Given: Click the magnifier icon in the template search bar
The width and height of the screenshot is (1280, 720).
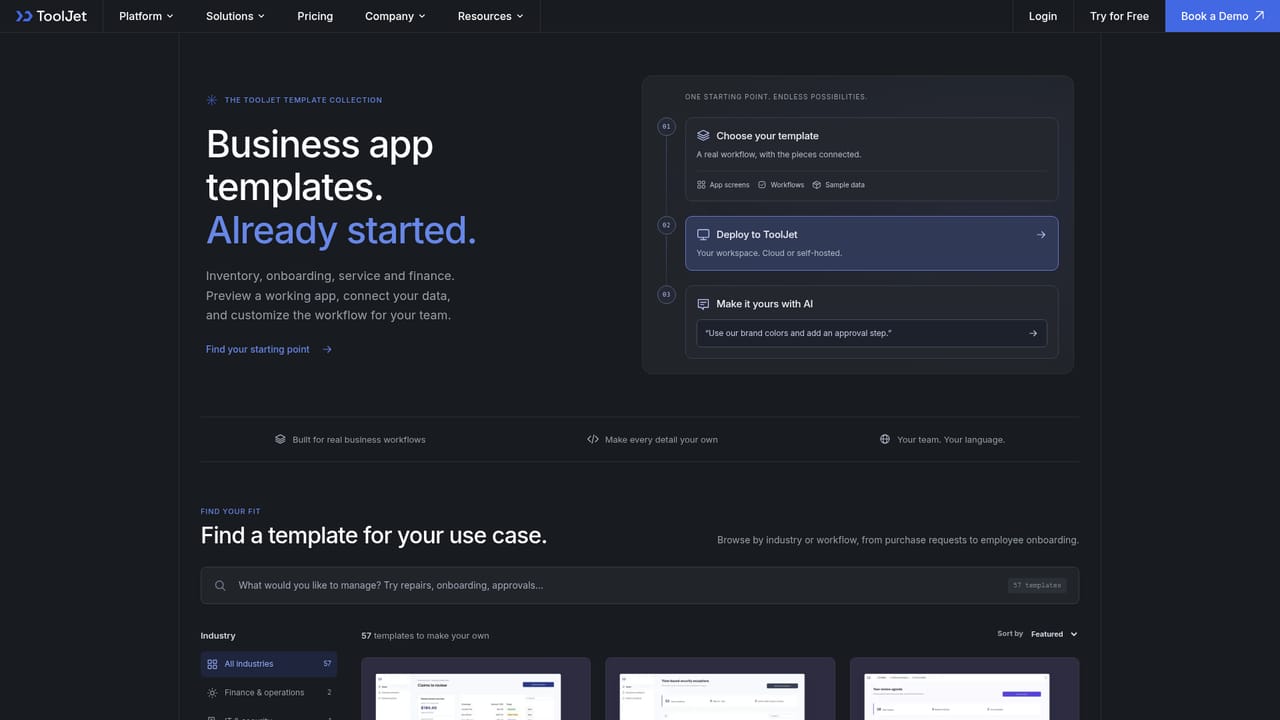Looking at the screenshot, I should 220,586.
